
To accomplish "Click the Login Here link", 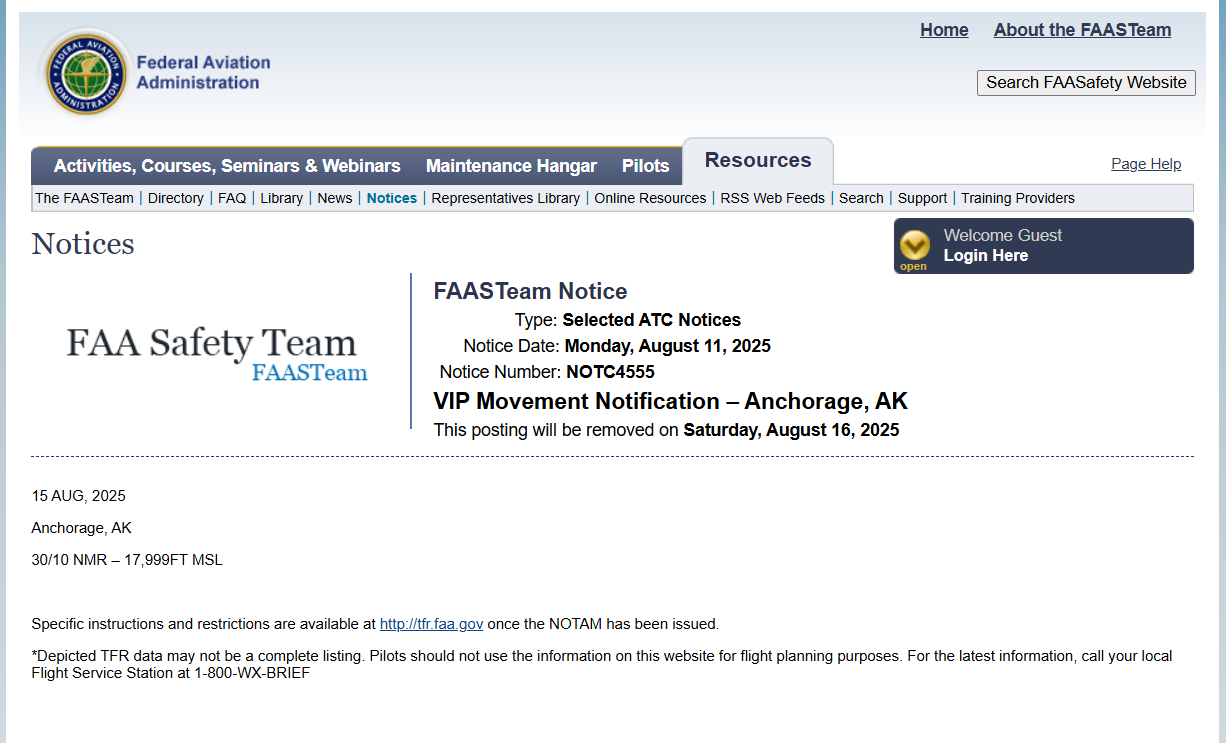I will (985, 256).
